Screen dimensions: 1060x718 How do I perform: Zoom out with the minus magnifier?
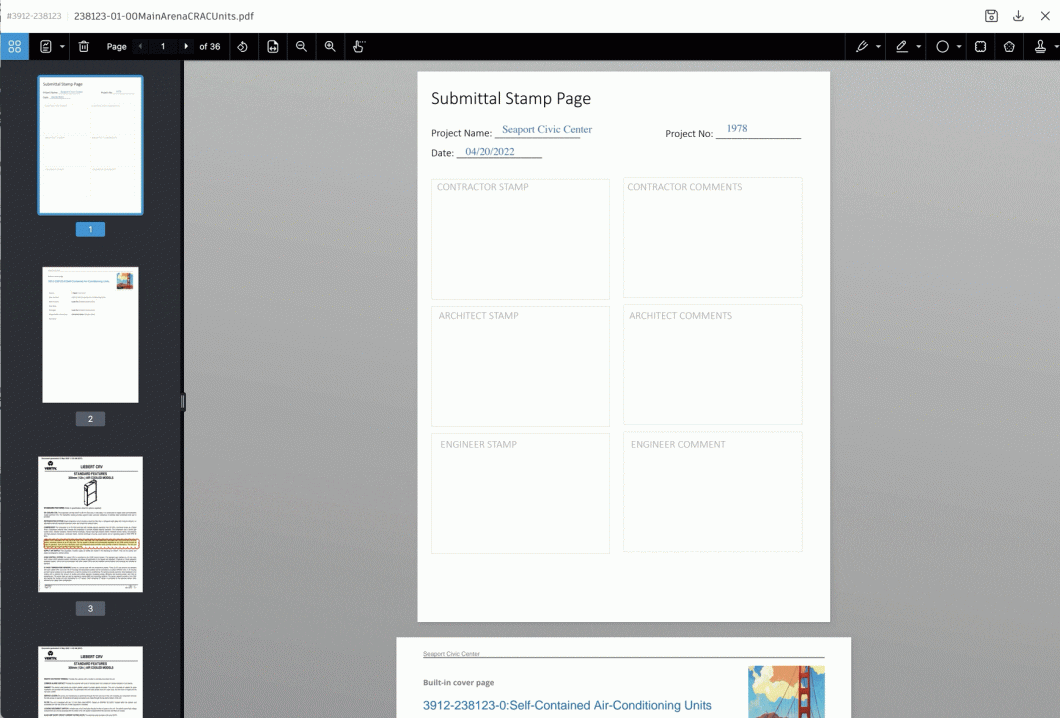pos(302,47)
